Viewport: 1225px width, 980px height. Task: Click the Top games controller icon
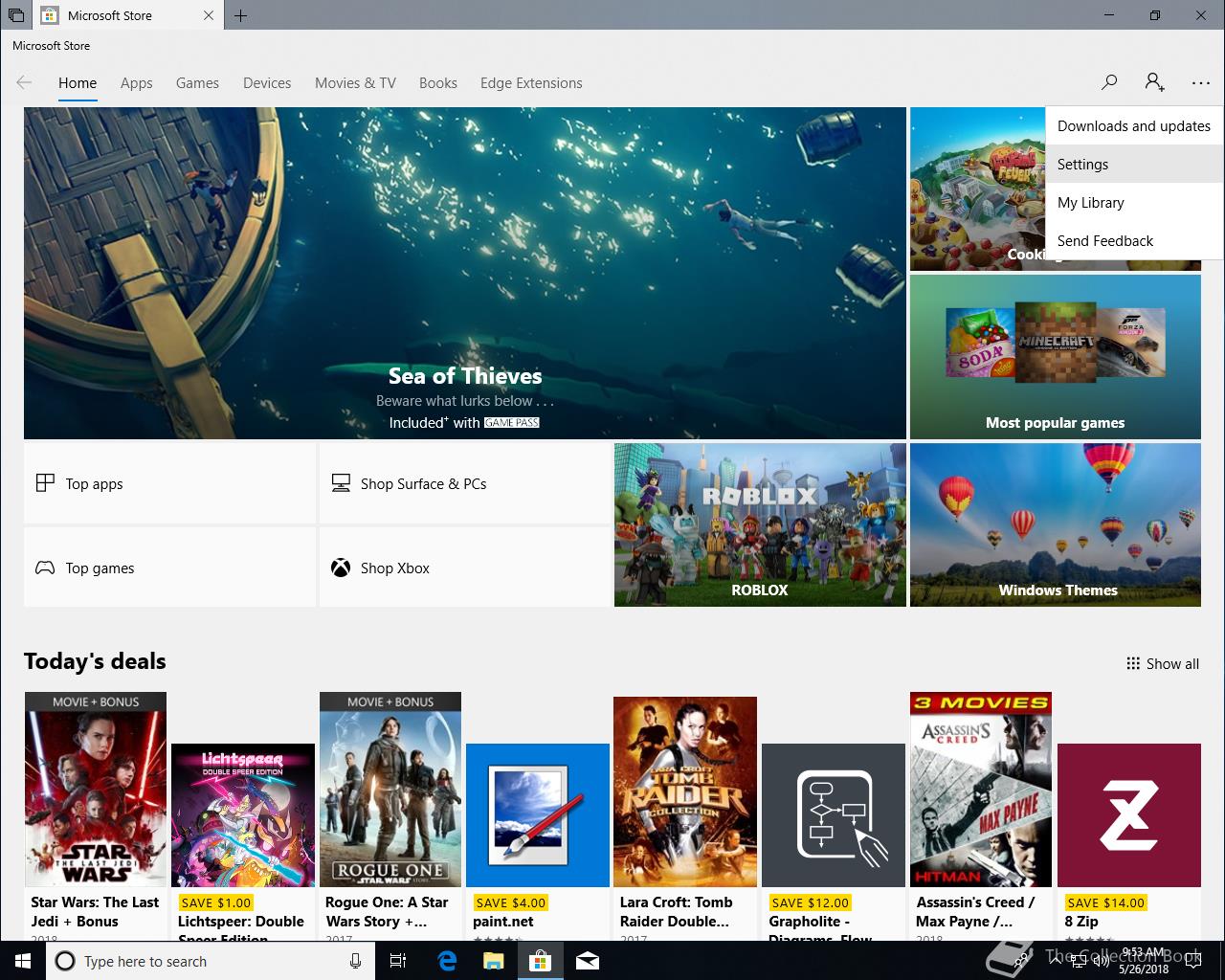(x=45, y=568)
